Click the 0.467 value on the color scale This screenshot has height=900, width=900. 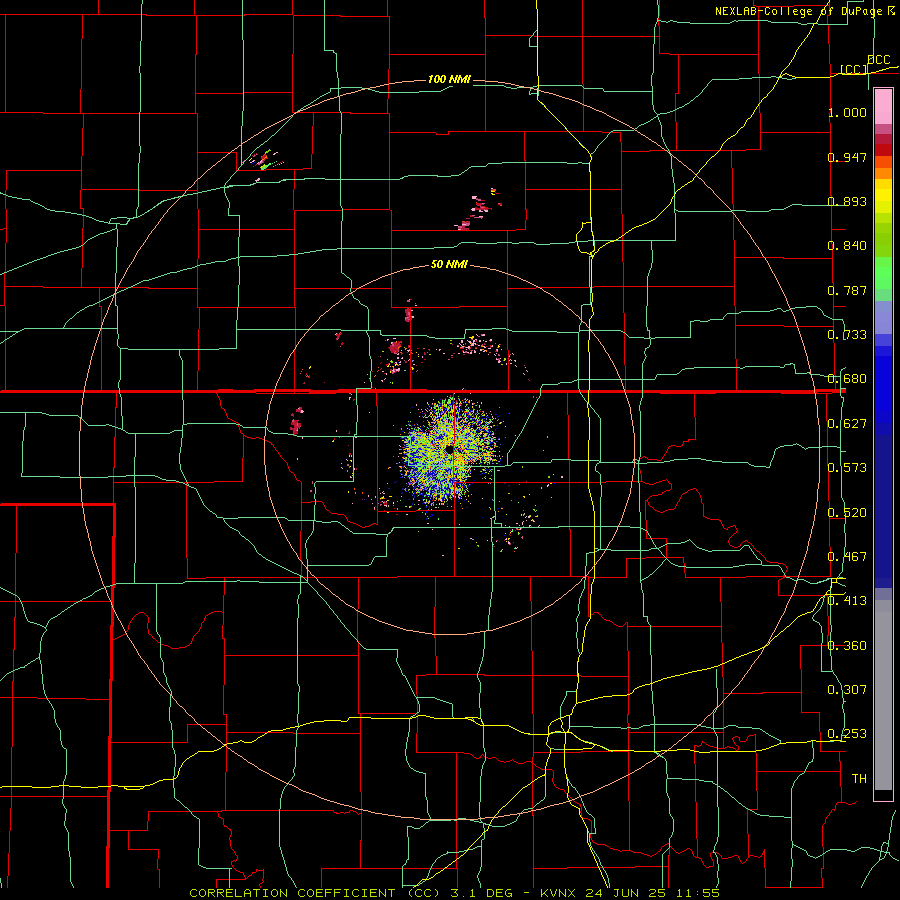(847, 557)
